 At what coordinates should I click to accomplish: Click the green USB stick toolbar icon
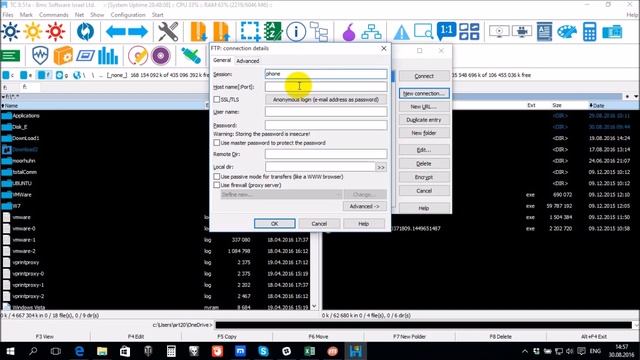(x=191, y=56)
